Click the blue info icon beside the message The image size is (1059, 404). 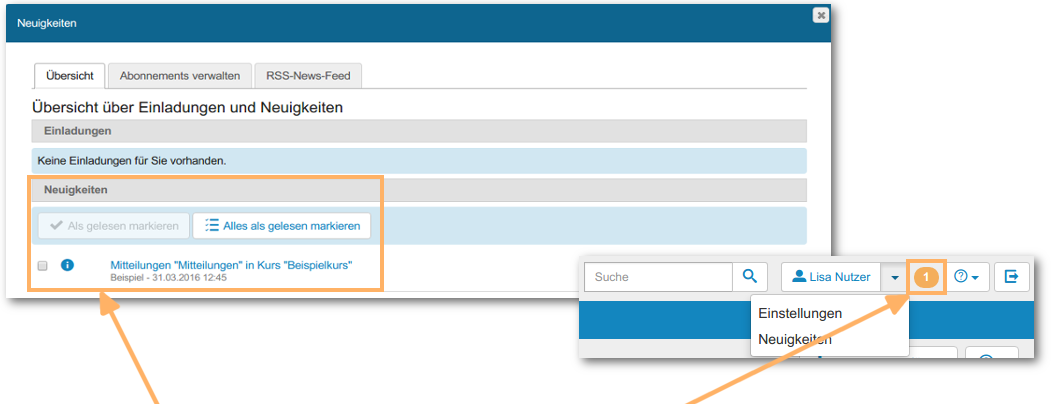[68, 265]
